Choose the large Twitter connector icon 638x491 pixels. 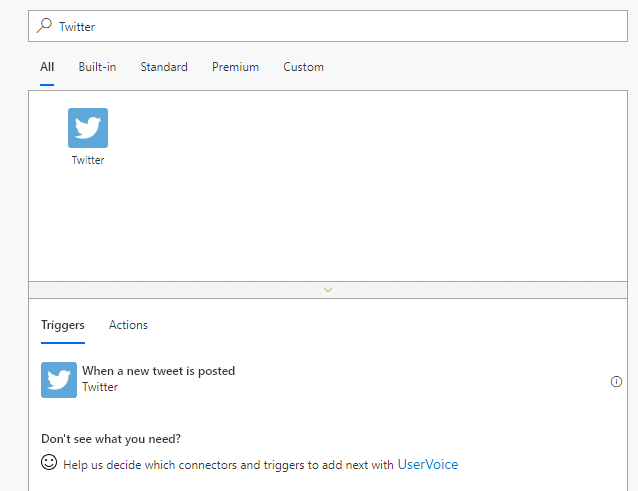coord(88,128)
